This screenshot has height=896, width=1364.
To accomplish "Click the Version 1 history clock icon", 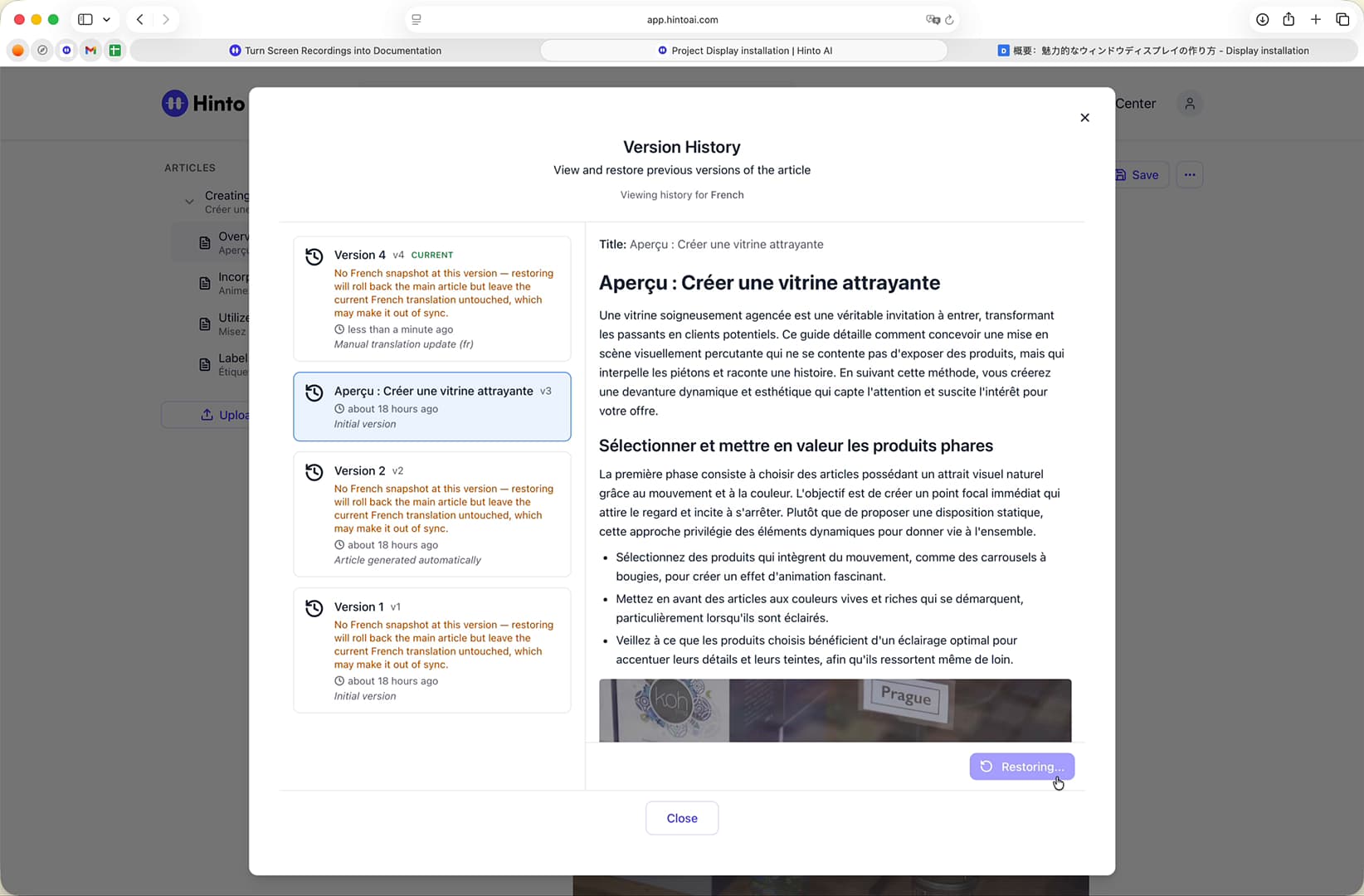I will [x=314, y=608].
